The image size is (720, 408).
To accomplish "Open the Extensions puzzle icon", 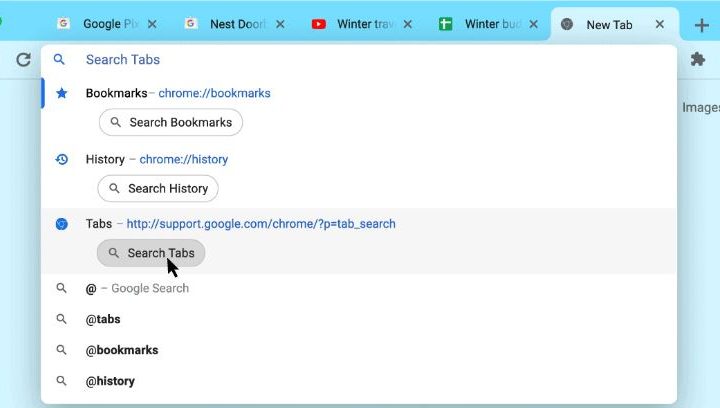I will point(698,59).
